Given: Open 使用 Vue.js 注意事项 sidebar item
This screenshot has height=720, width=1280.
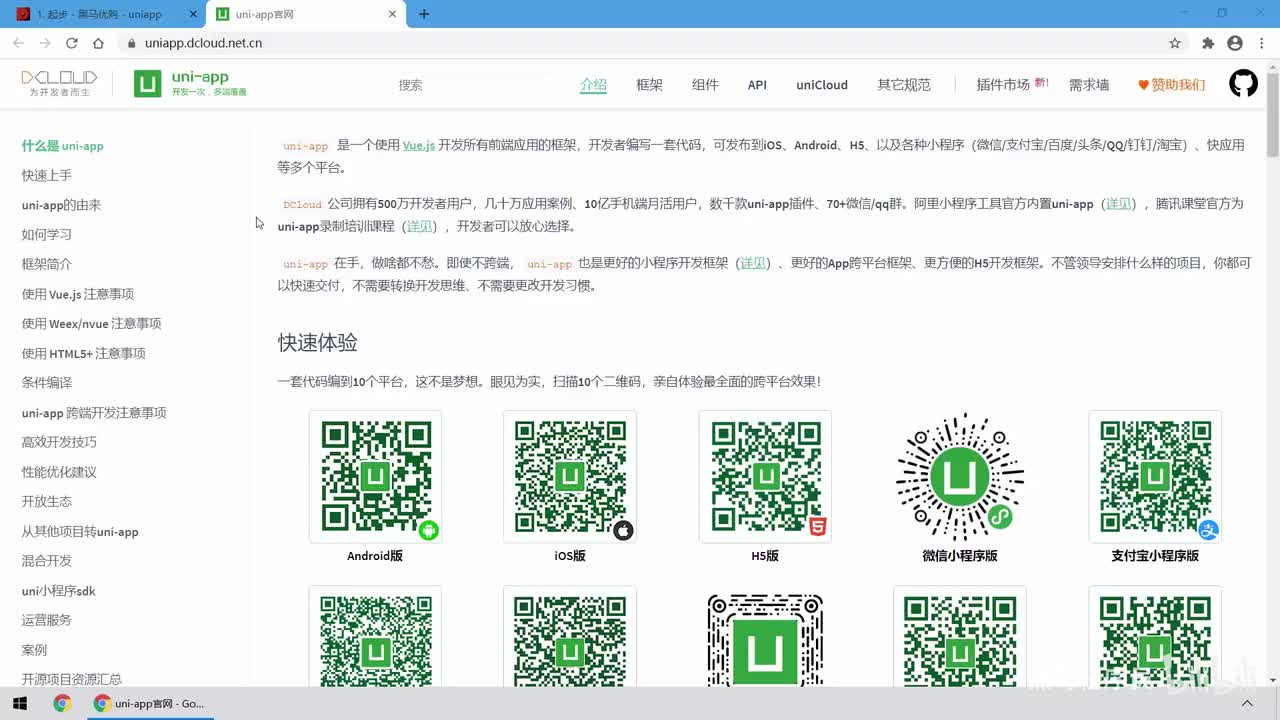Looking at the screenshot, I should pos(78,294).
